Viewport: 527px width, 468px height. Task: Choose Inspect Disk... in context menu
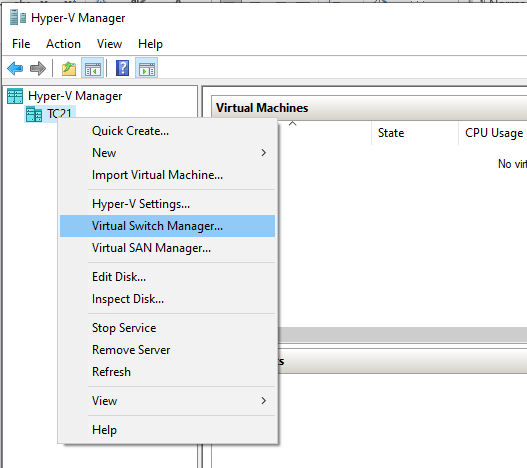tap(167, 299)
